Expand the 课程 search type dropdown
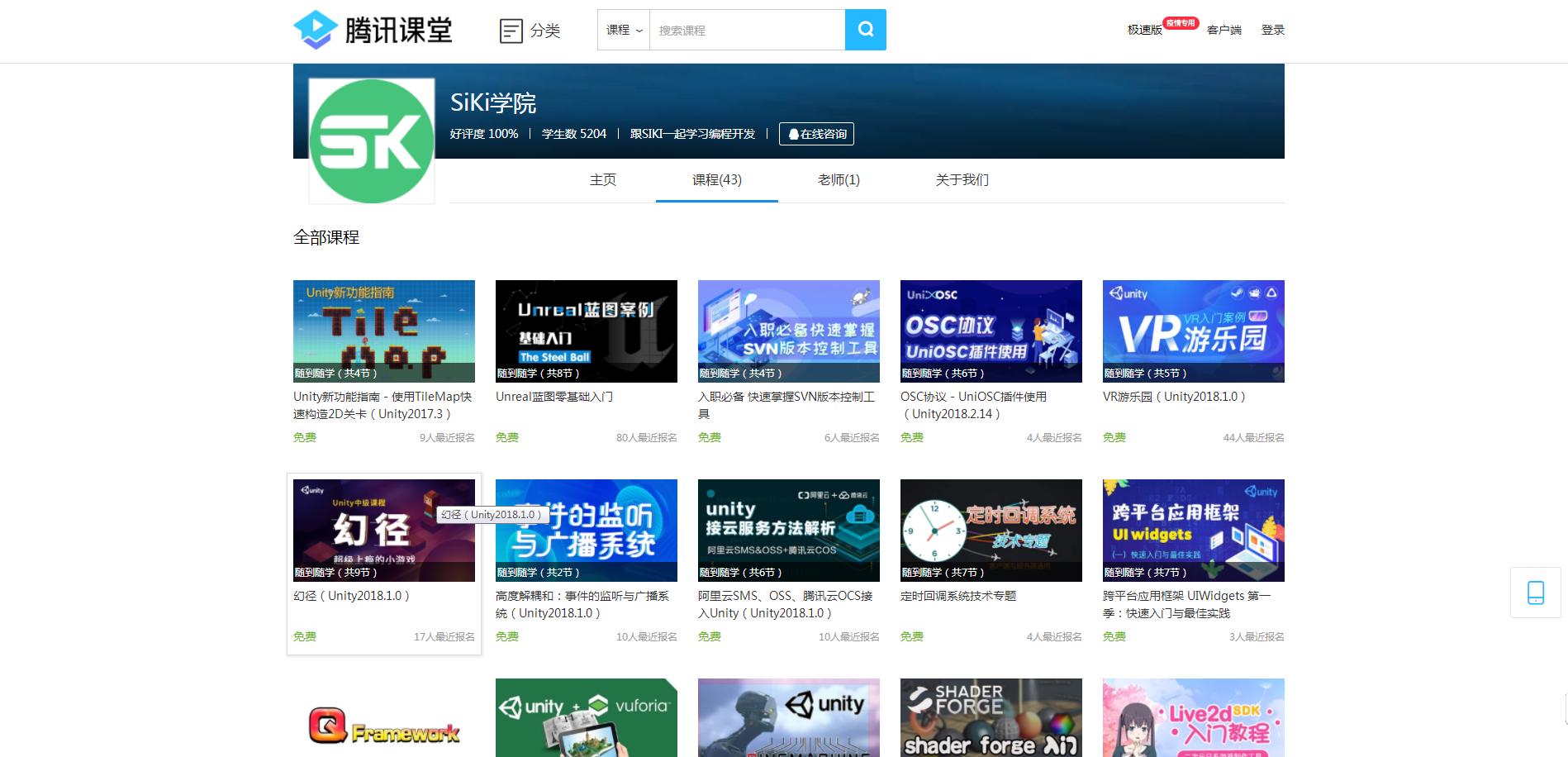Image resolution: width=1568 pixels, height=757 pixels. click(624, 30)
